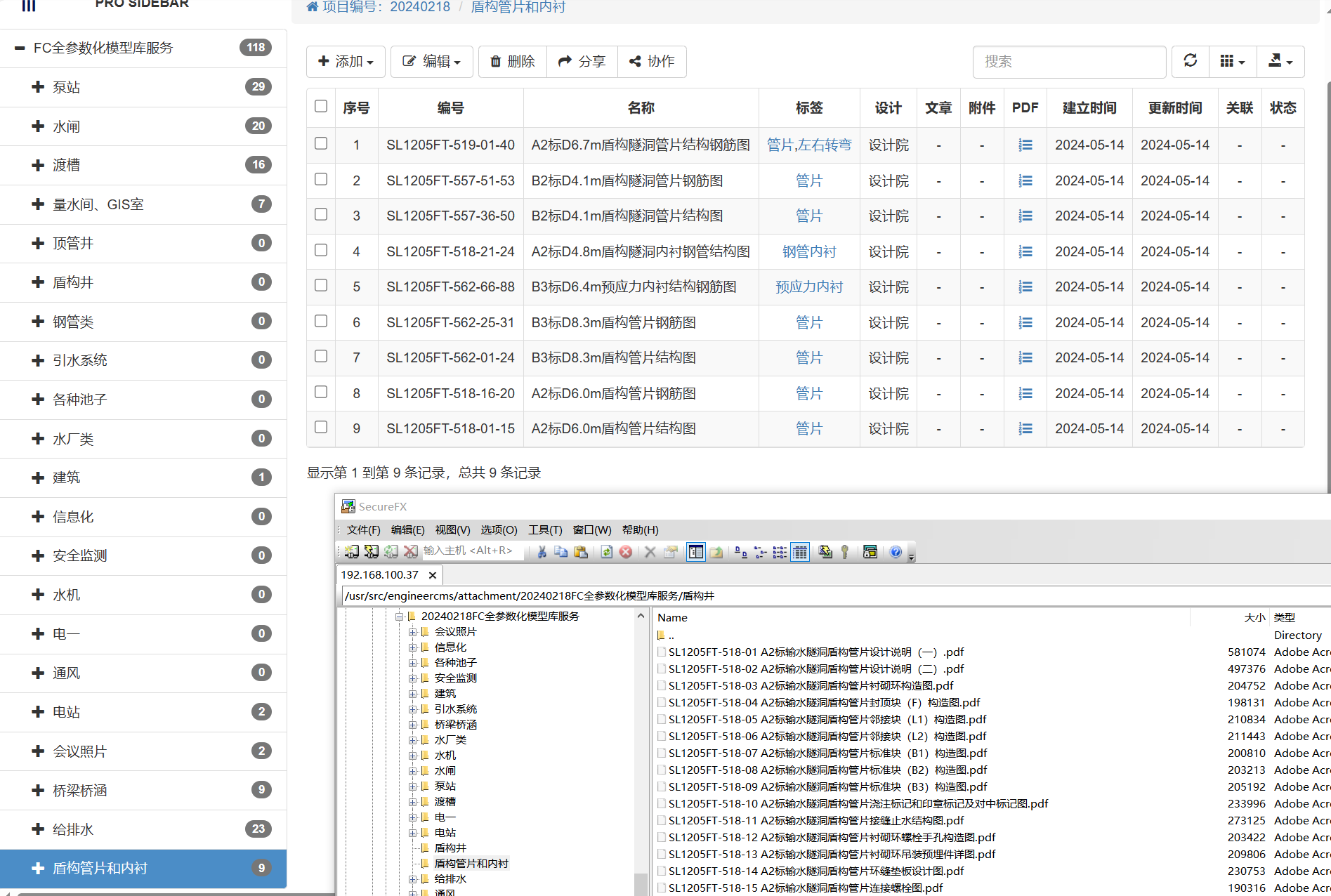Viewport: 1331px width, 896px height.
Task: Check the box for row SL1205FT-557-51-53
Action: (x=321, y=180)
